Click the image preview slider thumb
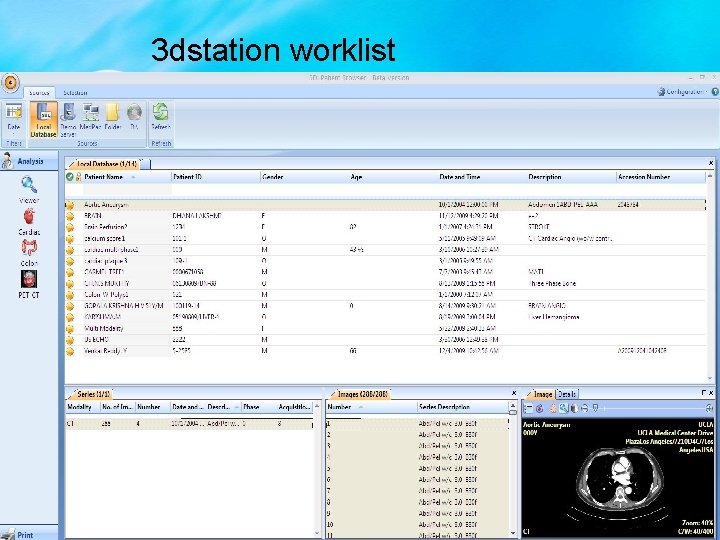The width and height of the screenshot is (720, 540). point(595,408)
